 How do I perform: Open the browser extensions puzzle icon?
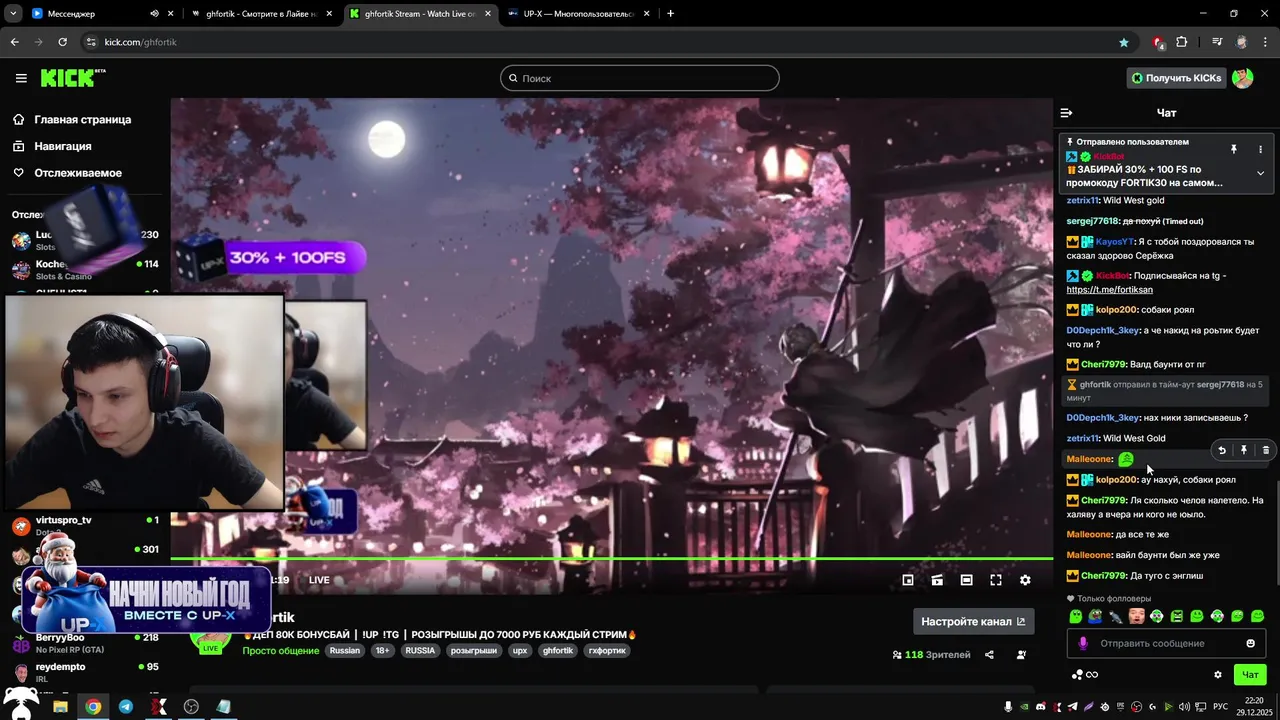click(x=1182, y=42)
